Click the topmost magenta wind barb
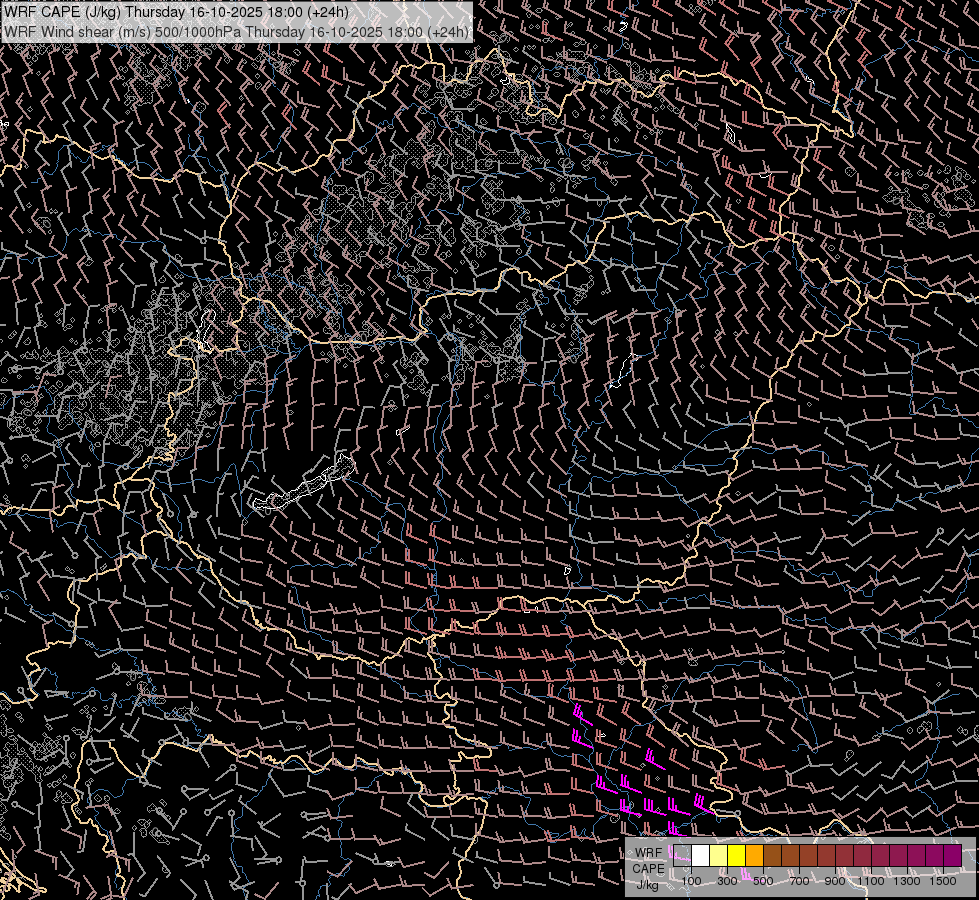The image size is (979, 900). [579, 714]
